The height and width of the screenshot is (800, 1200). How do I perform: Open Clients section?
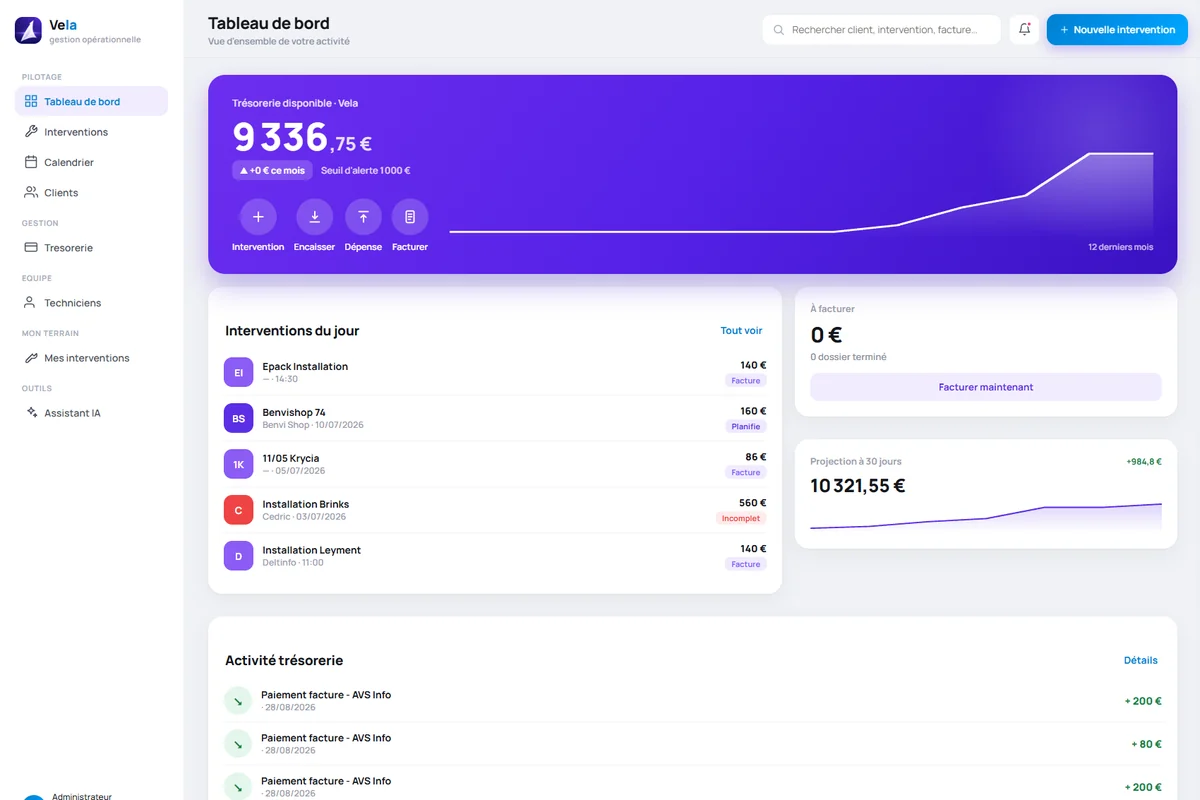pyautogui.click(x=91, y=192)
